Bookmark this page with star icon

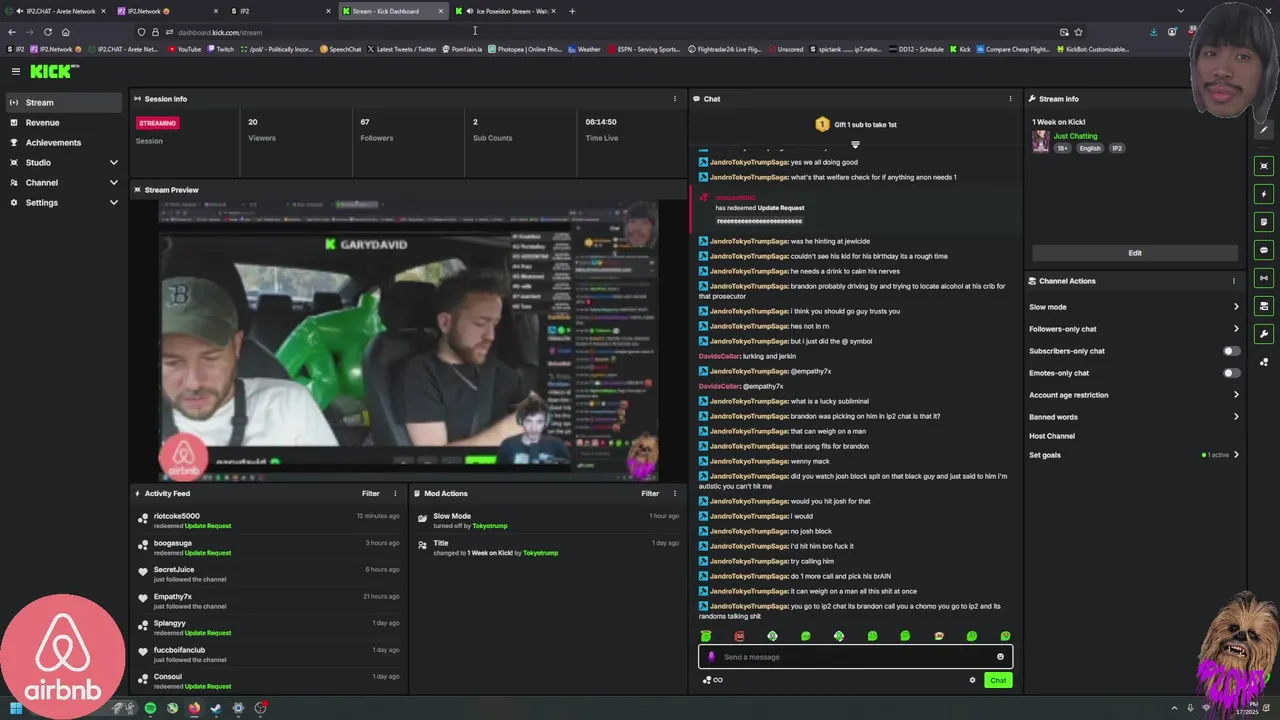pos(1078,32)
